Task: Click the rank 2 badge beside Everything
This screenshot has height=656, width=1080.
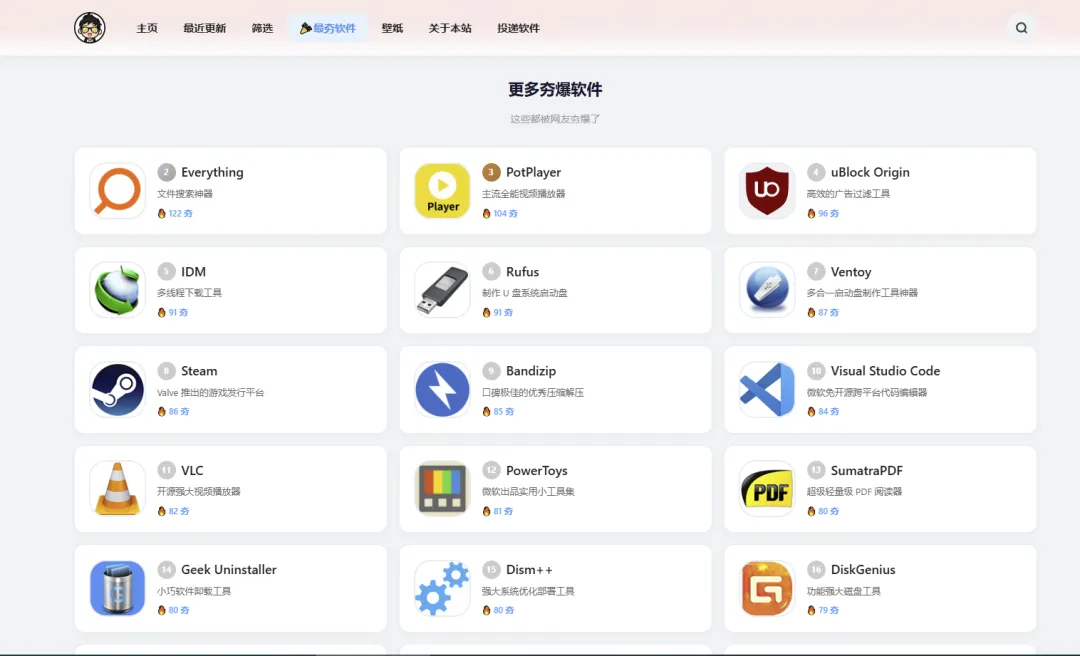Action: (166, 172)
